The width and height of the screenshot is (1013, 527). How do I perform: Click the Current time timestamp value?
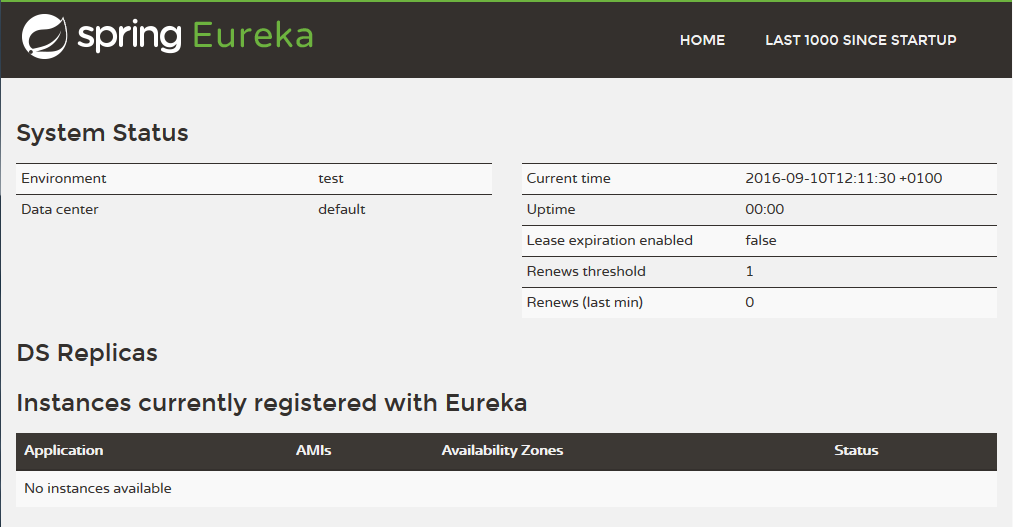843,178
